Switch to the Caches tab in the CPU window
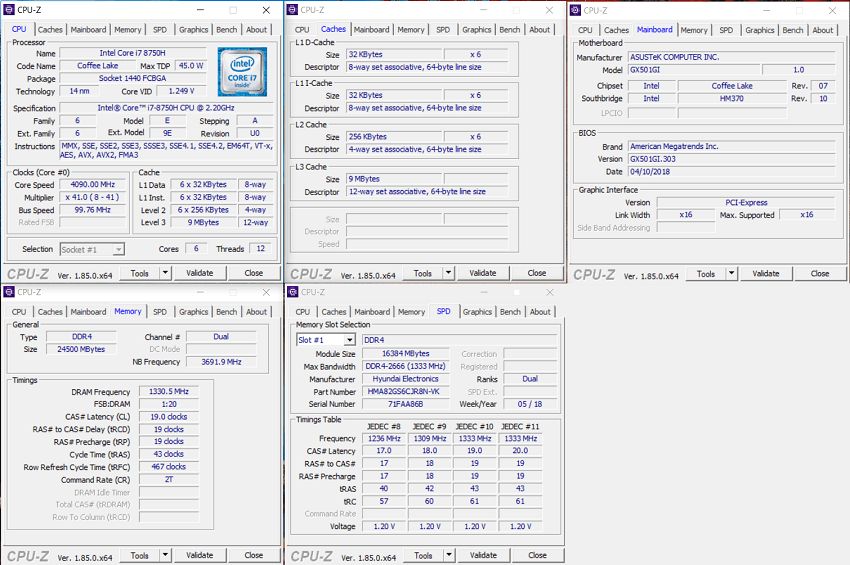850x565 pixels. point(50,30)
